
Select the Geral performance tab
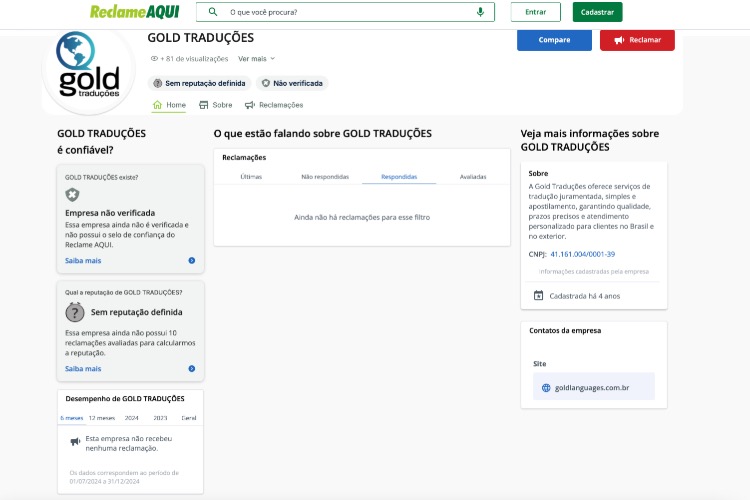pyautogui.click(x=189, y=418)
